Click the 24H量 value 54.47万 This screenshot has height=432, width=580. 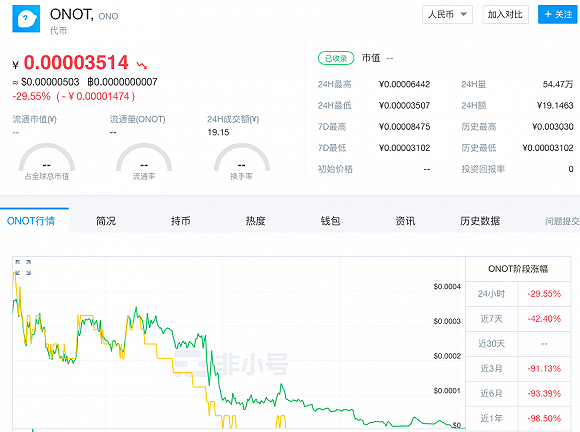[x=558, y=84]
